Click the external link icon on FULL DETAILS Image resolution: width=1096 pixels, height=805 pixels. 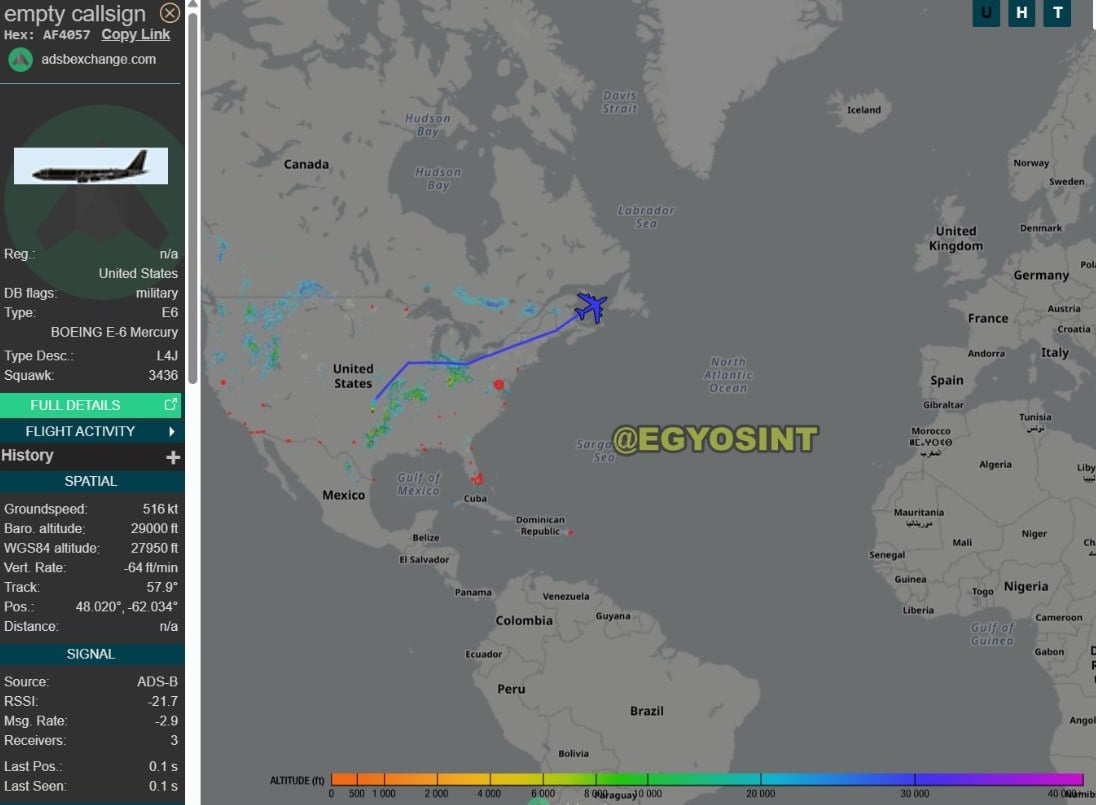point(170,405)
